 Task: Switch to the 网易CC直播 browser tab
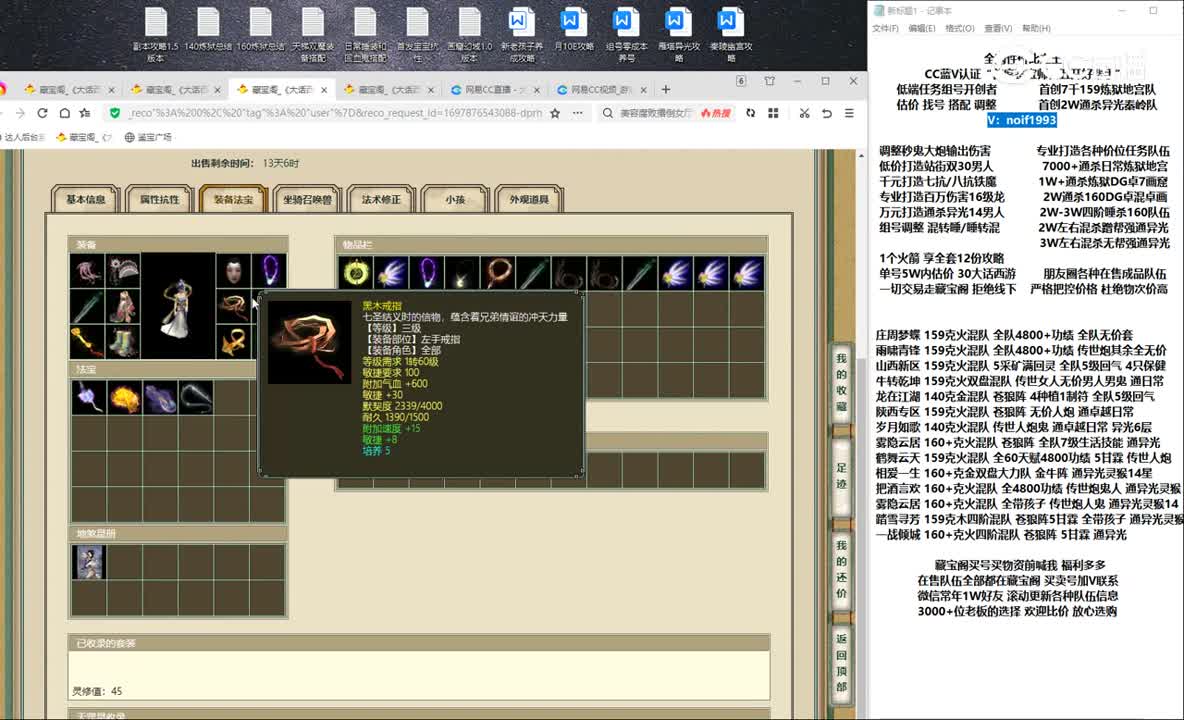495,89
